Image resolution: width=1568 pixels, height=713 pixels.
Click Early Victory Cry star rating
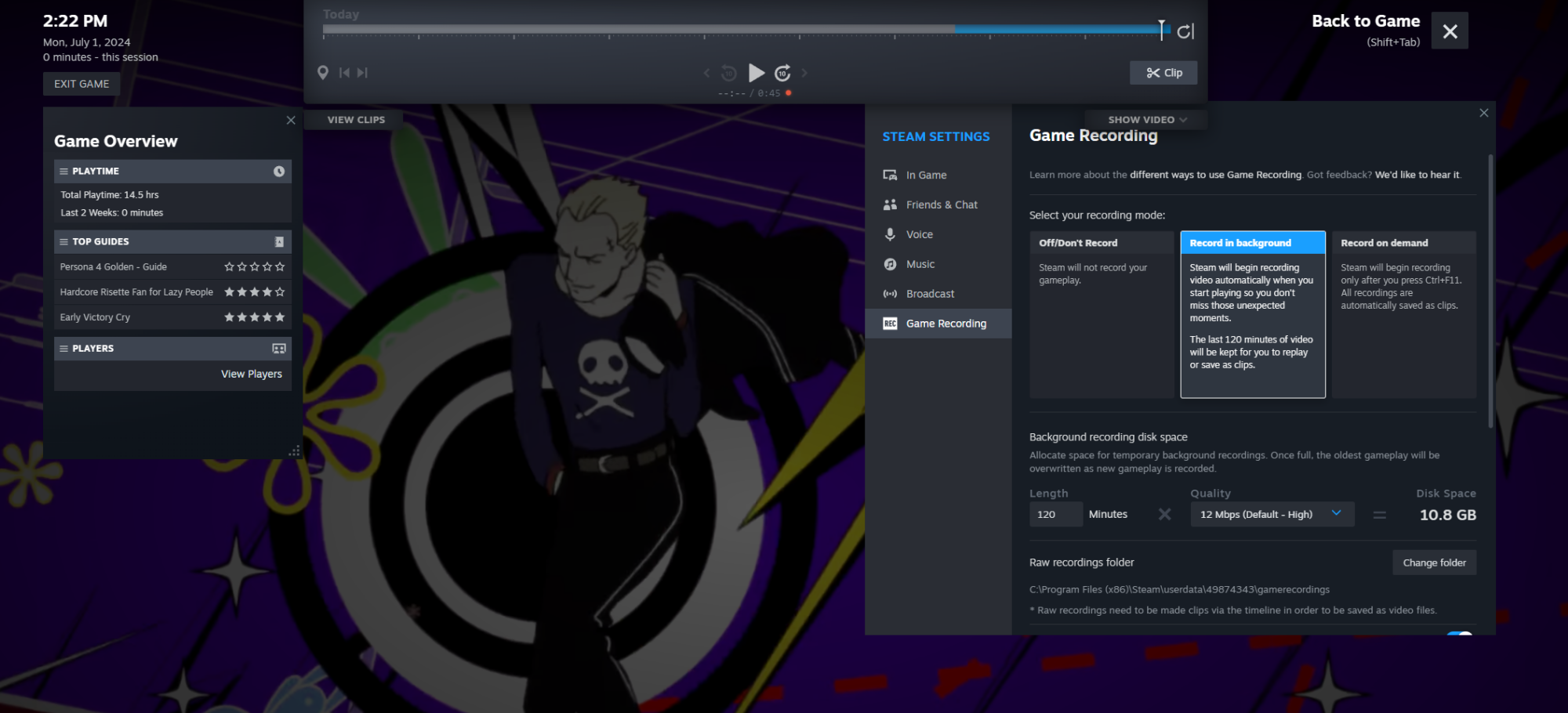pyautogui.click(x=254, y=317)
